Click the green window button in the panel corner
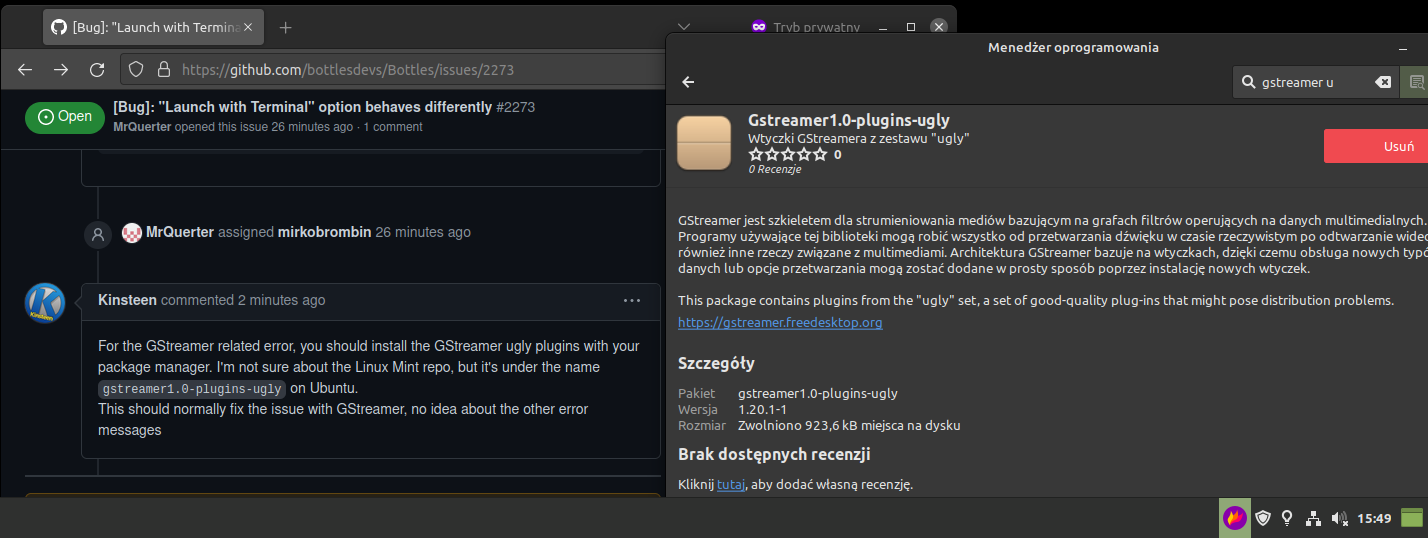 (1412, 518)
